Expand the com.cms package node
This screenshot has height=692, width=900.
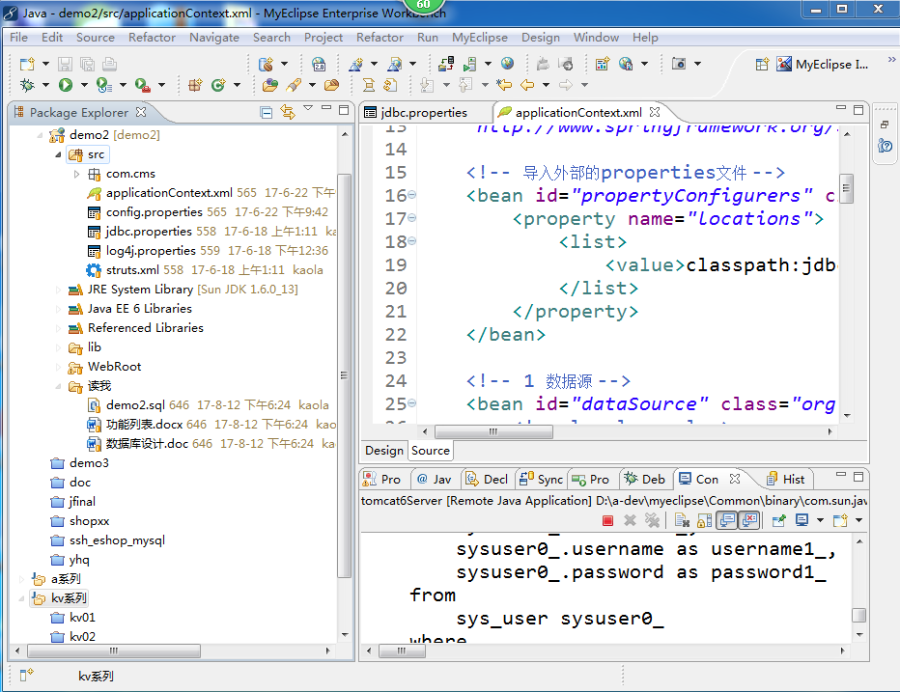(76, 174)
